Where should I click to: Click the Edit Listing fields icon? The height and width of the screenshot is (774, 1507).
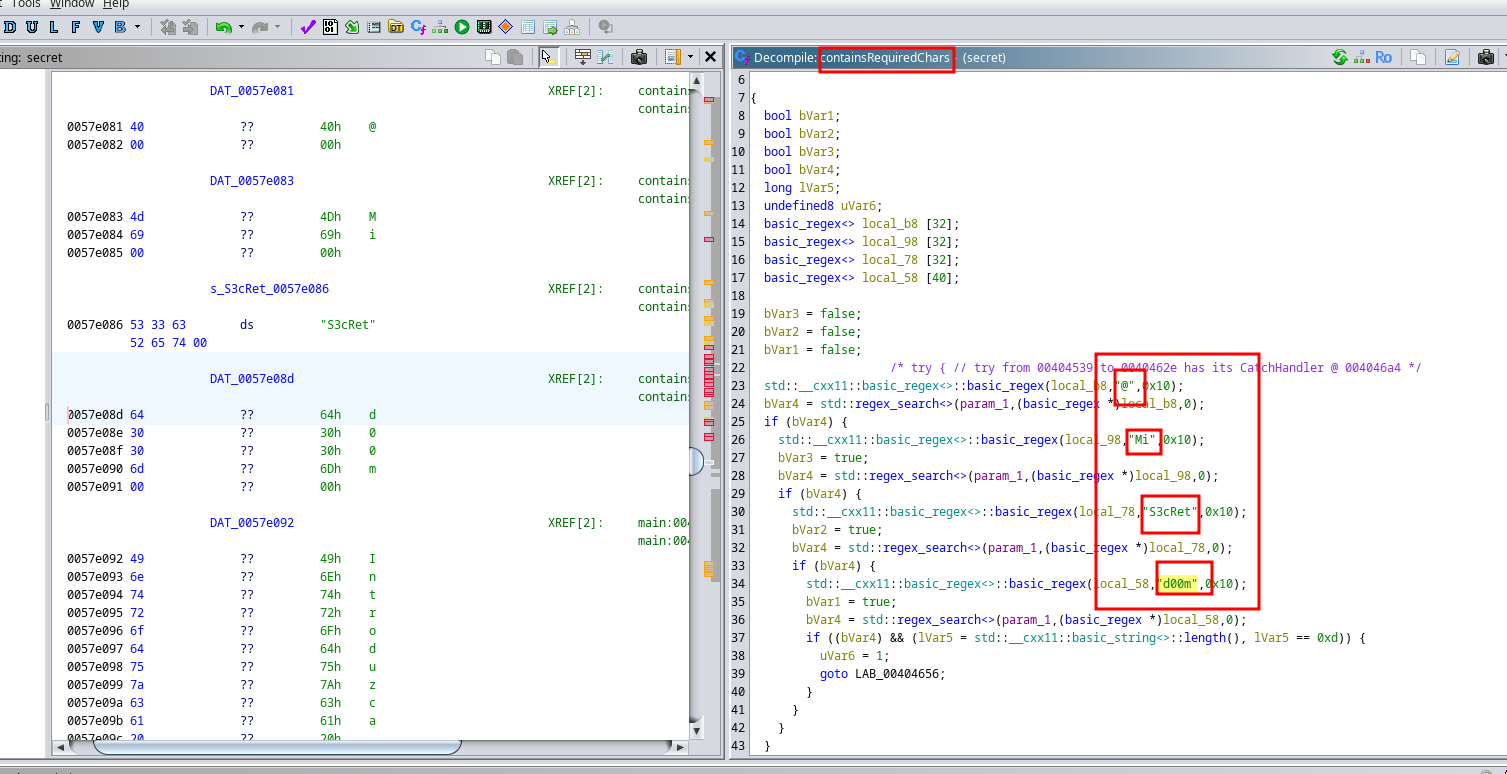pos(583,57)
